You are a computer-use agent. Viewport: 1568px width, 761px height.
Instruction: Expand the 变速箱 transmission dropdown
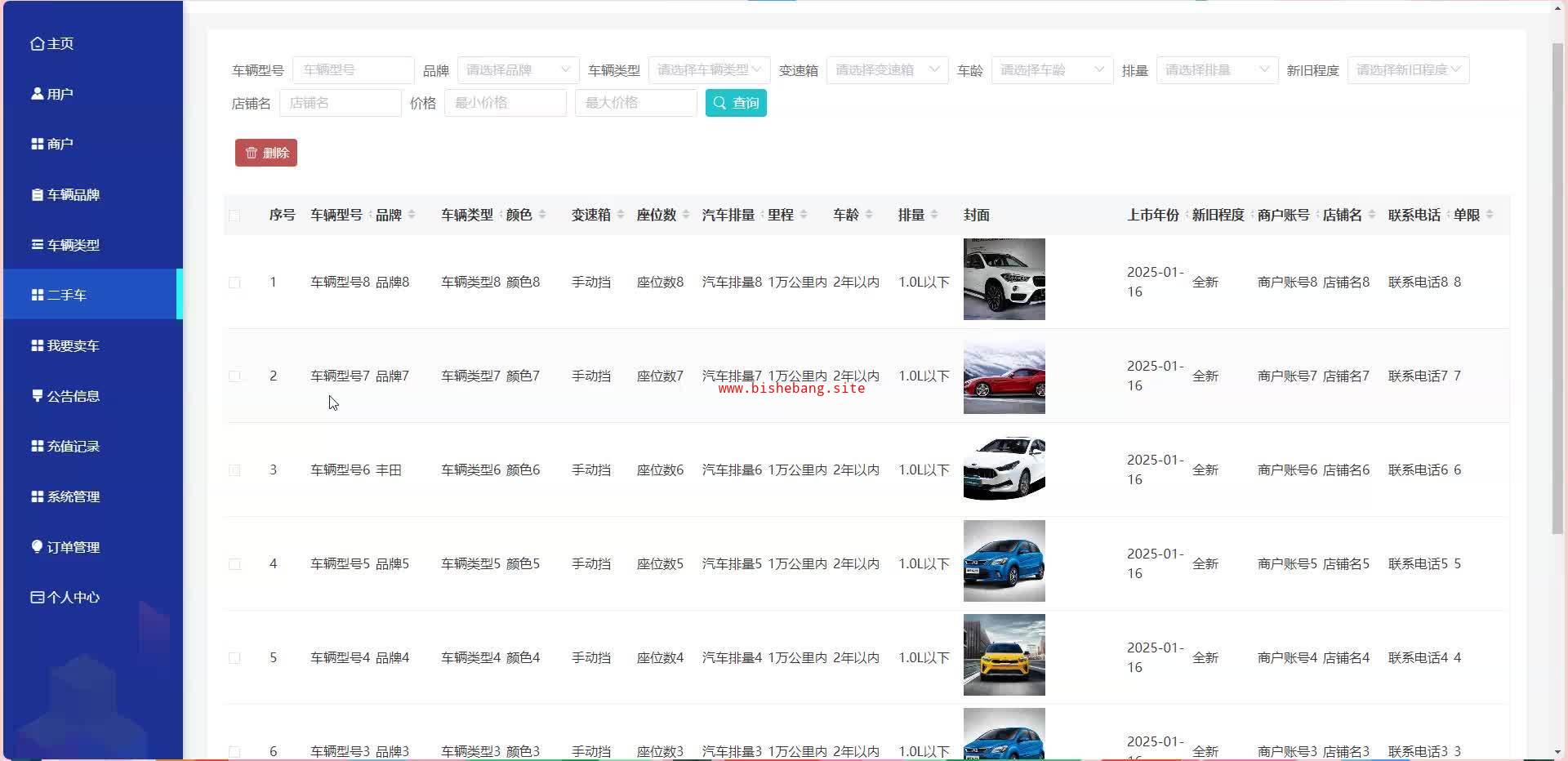pyautogui.click(x=887, y=70)
